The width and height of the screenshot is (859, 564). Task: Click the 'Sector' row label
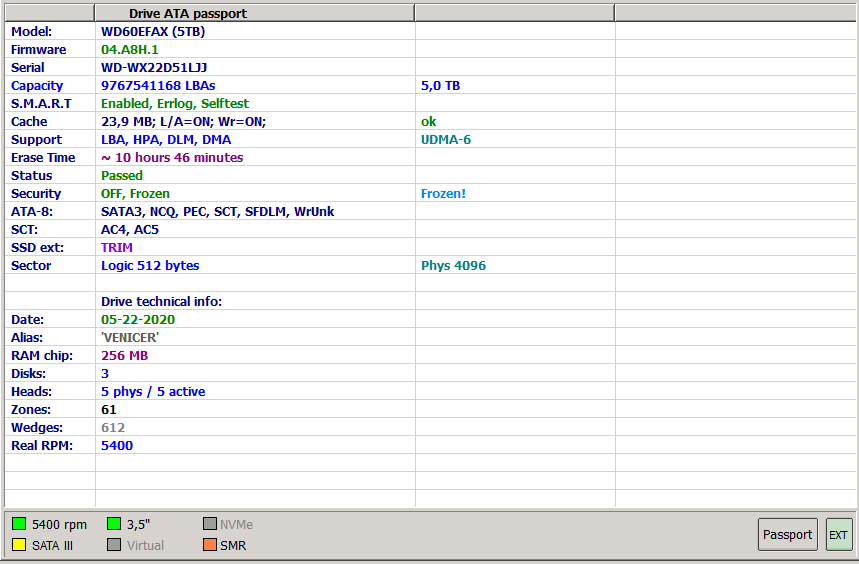click(31, 266)
